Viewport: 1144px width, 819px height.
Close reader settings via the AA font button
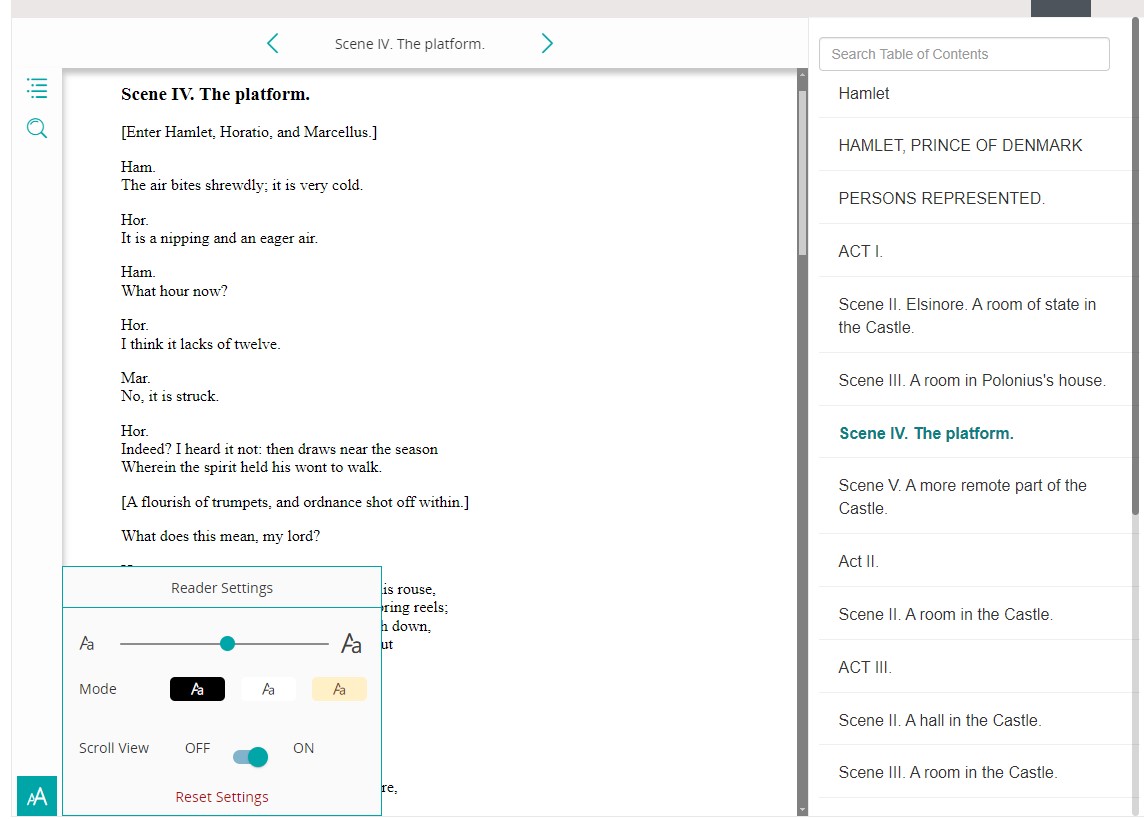click(x=37, y=796)
